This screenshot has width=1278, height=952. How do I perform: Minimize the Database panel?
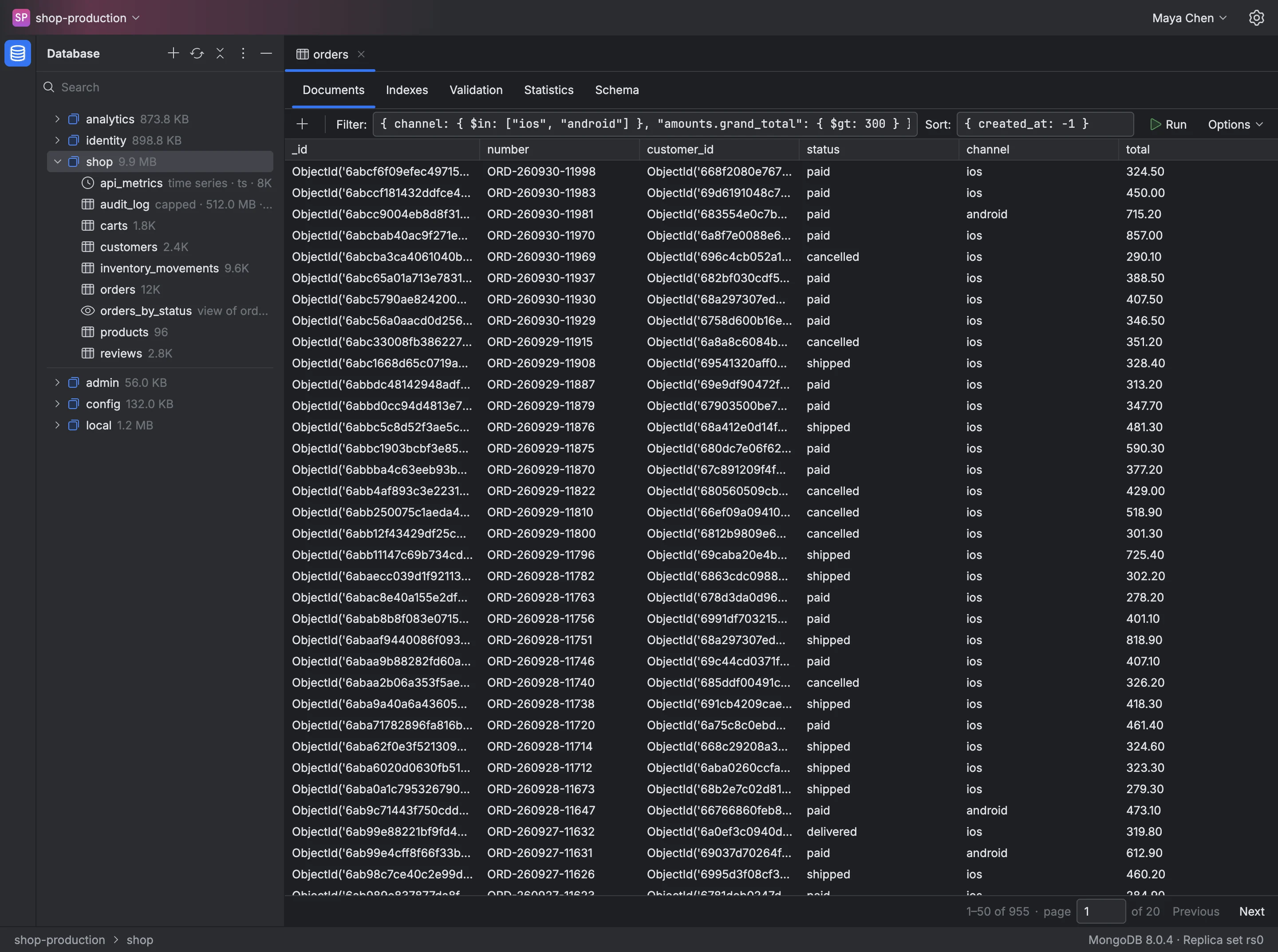click(266, 54)
